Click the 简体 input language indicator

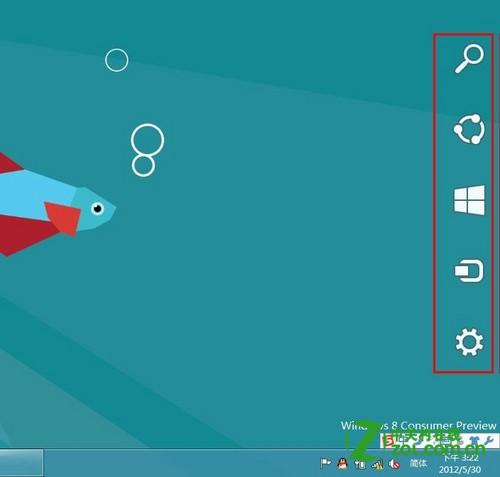coord(418,463)
